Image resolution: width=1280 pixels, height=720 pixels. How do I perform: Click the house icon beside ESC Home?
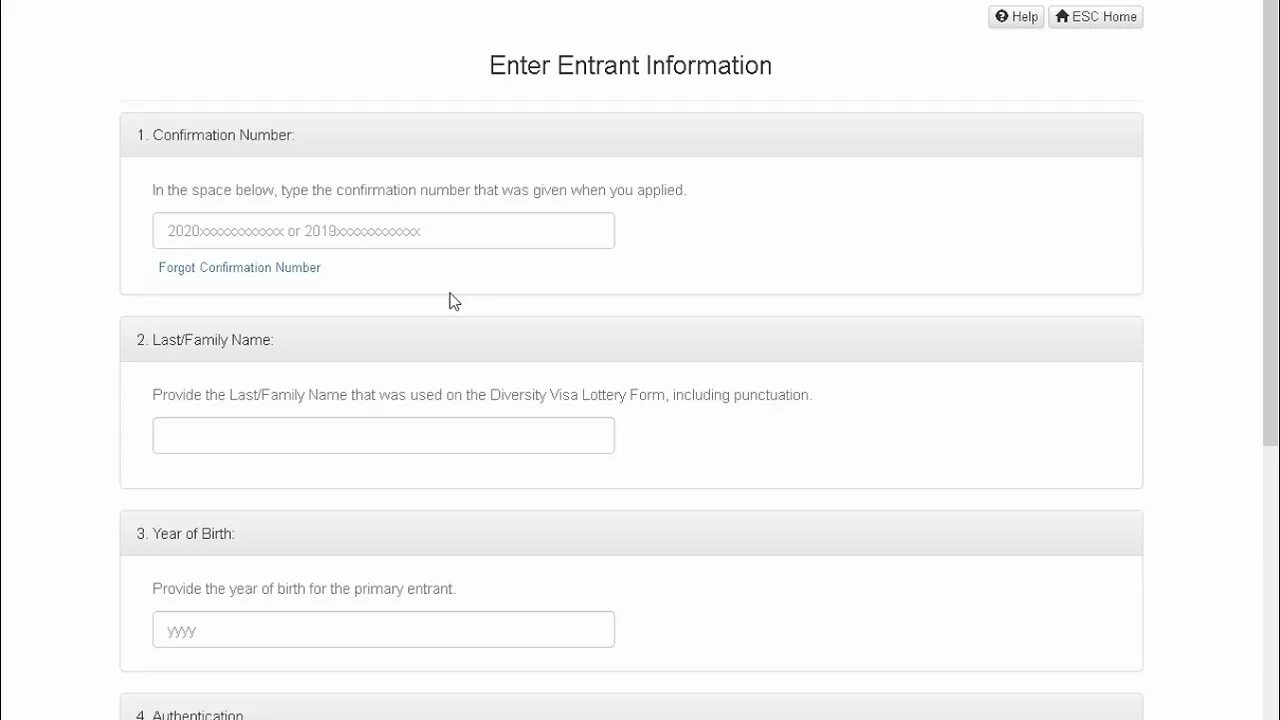(x=1062, y=16)
